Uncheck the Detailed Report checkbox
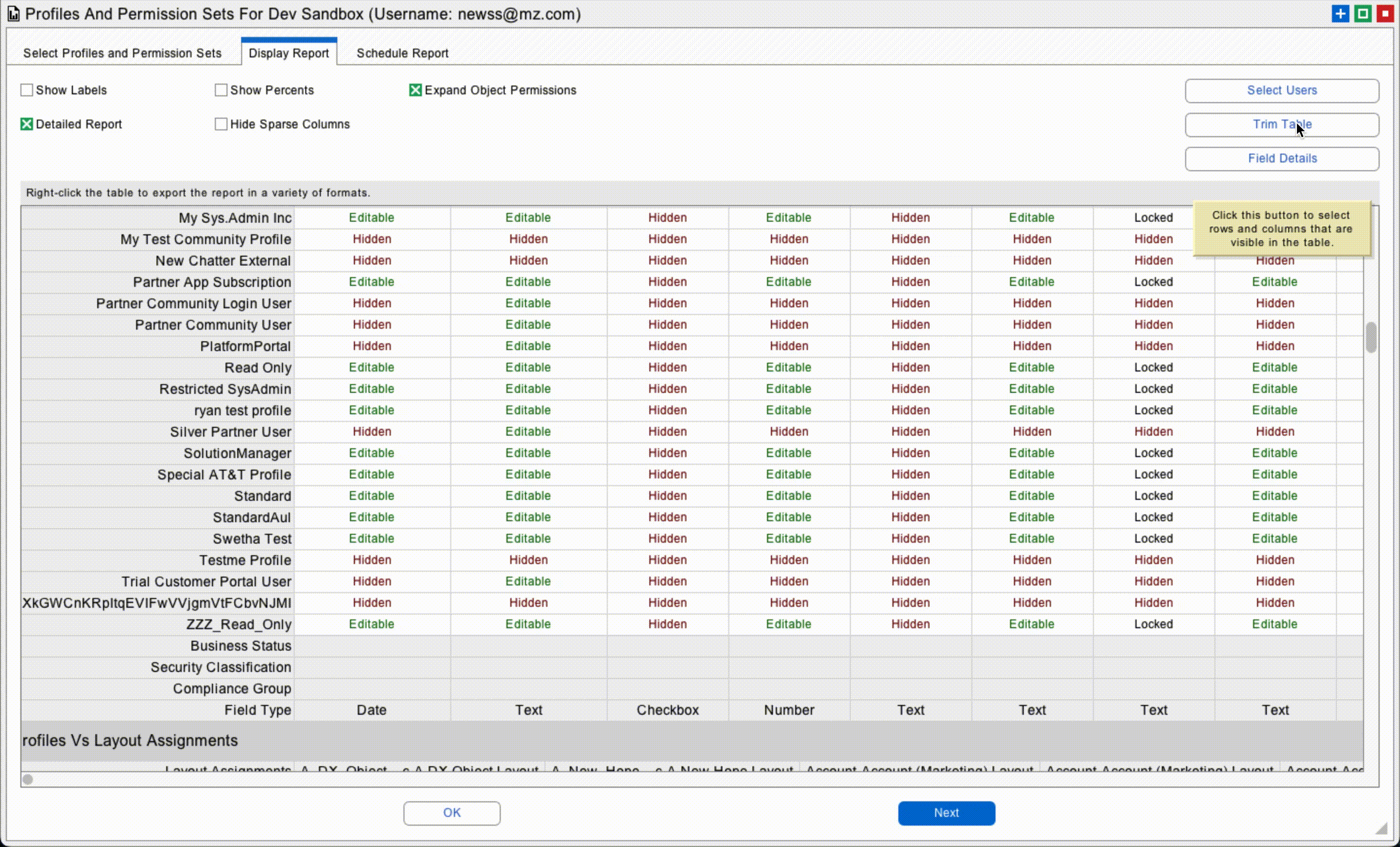The width and height of the screenshot is (1400, 847). 27,124
